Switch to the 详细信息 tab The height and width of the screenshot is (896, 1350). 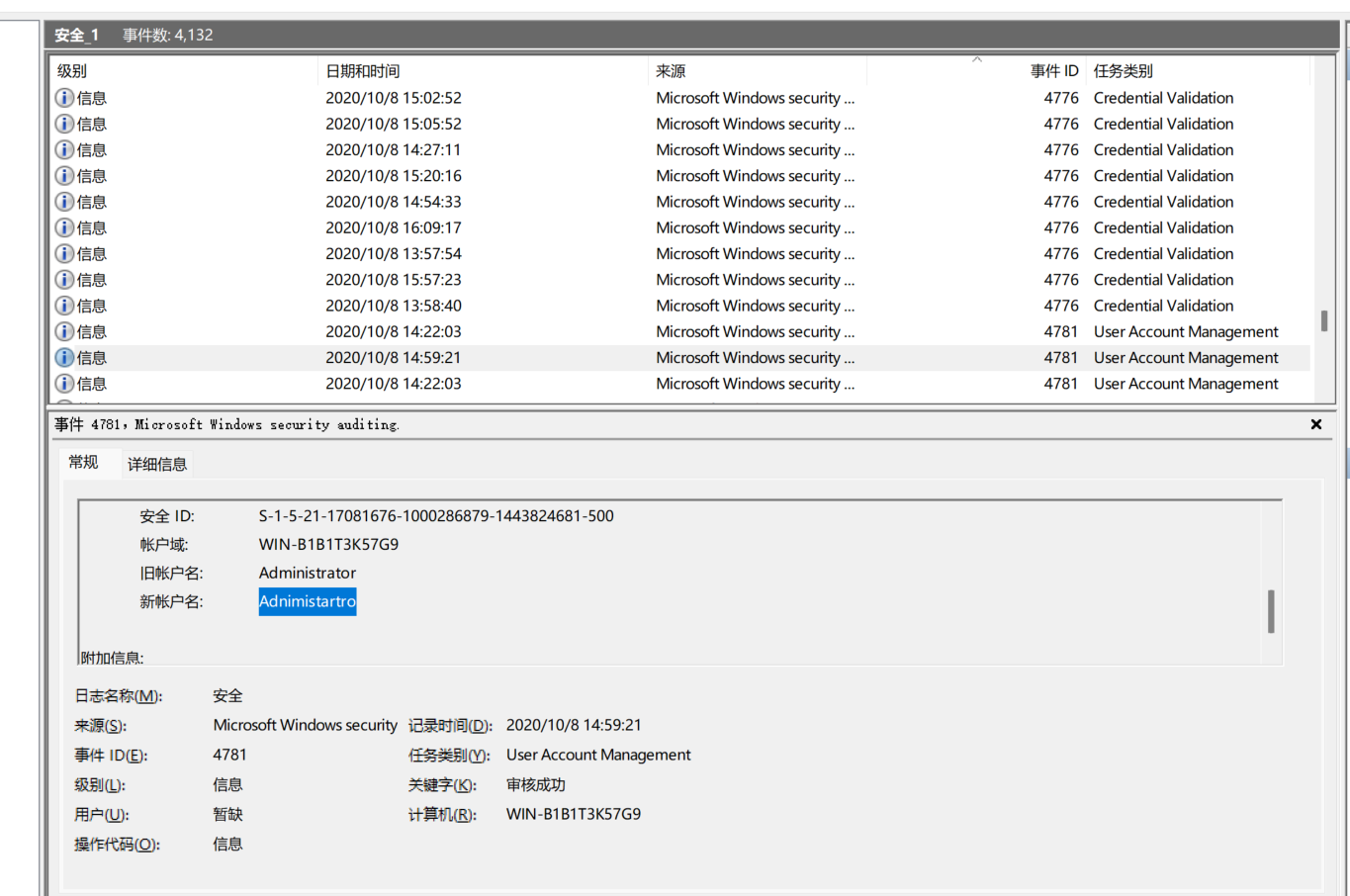(157, 463)
